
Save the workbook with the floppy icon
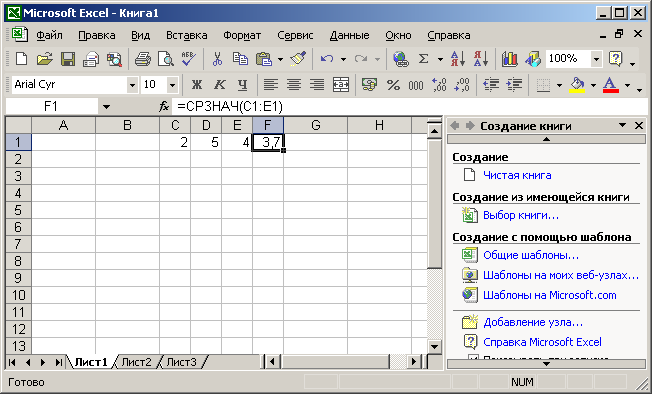click(x=68, y=59)
